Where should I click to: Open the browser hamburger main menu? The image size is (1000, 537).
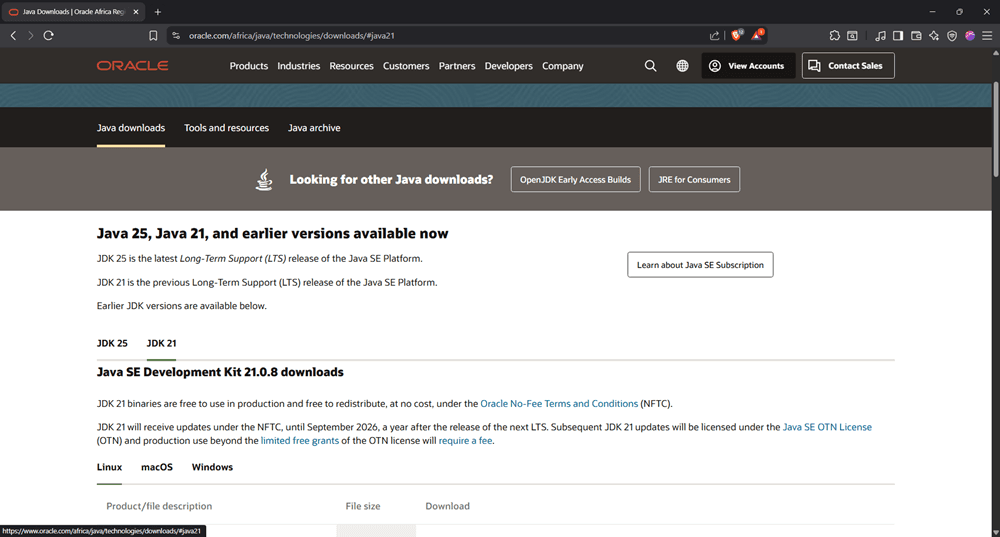point(987,35)
